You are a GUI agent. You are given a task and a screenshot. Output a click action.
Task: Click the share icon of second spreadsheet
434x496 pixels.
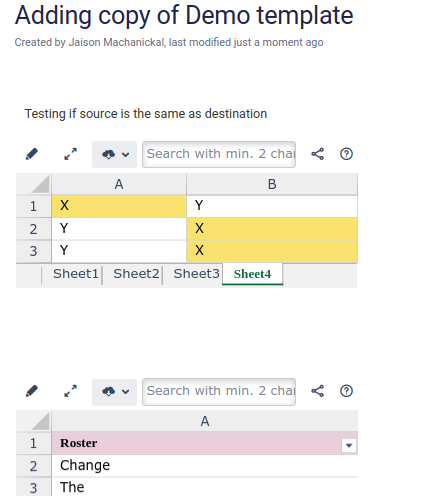pos(317,391)
